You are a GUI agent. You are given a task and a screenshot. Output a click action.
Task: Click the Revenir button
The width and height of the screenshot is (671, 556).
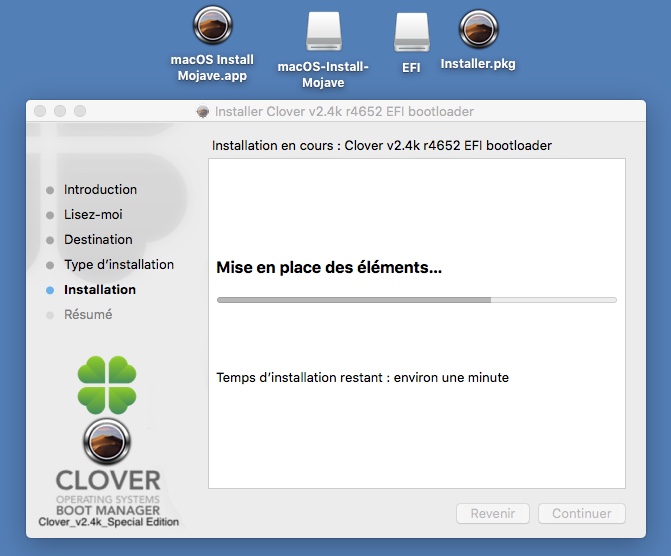pos(493,513)
